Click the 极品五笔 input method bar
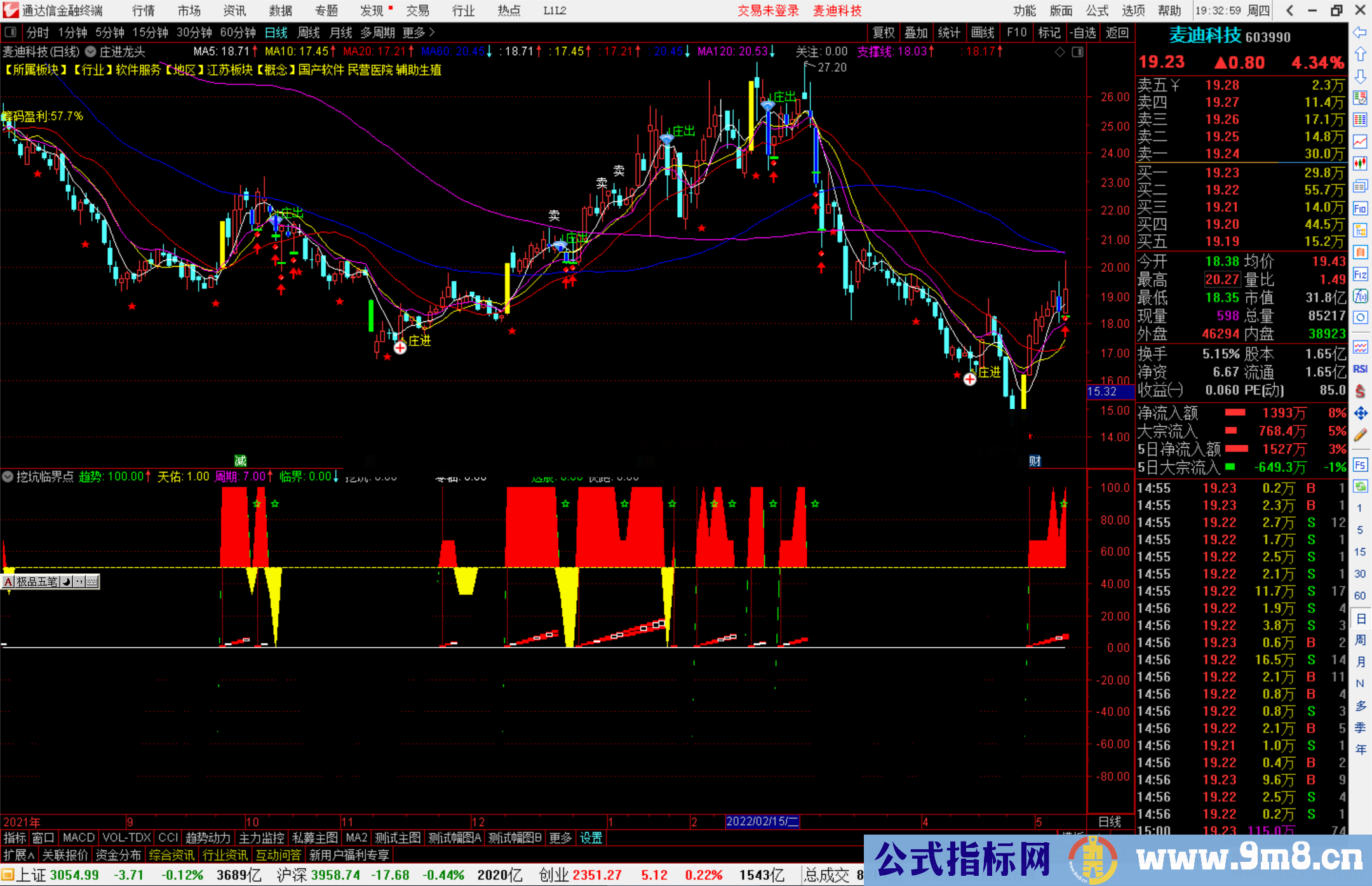 pyautogui.click(x=38, y=582)
